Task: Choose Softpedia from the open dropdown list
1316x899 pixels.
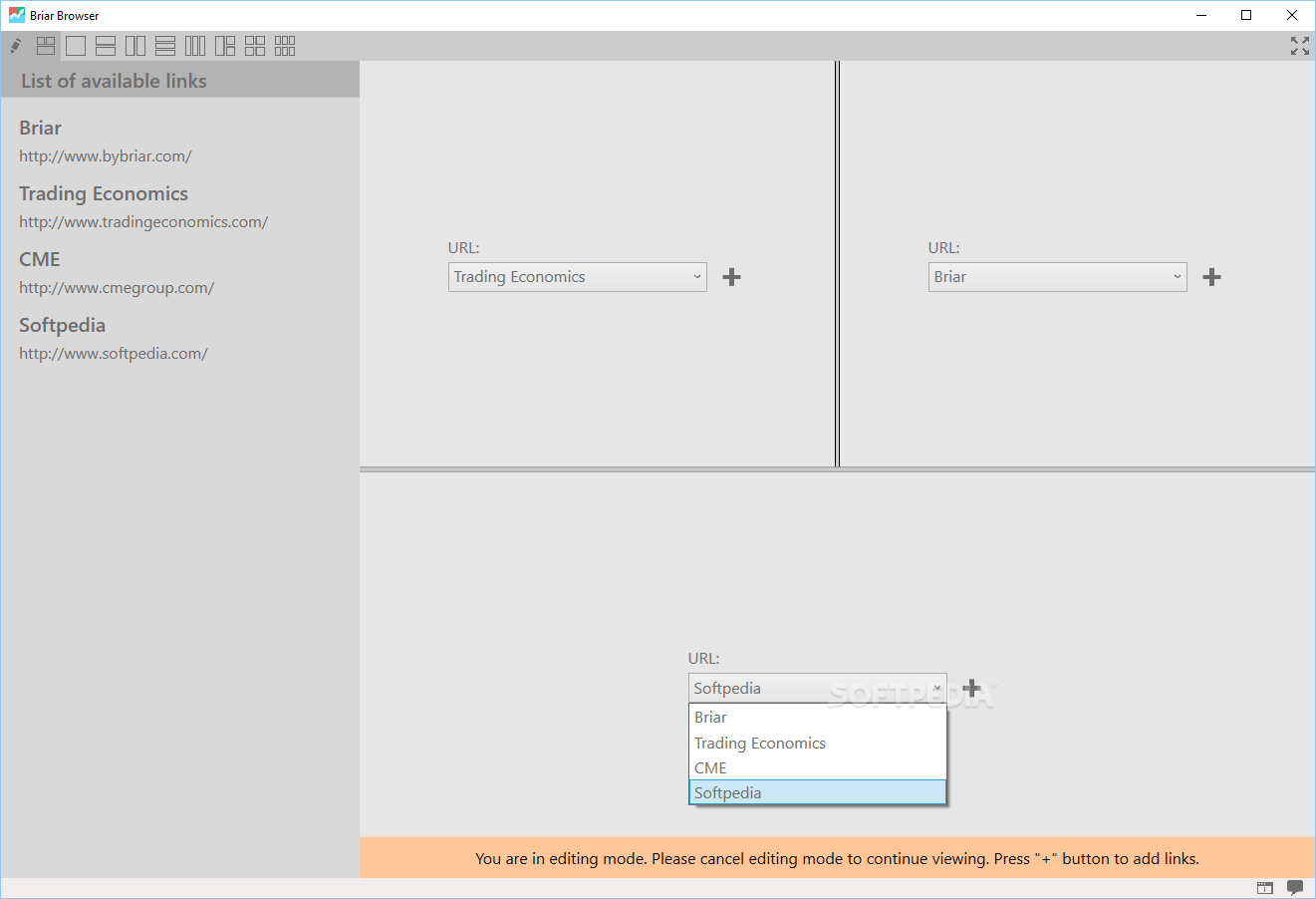Action: tap(818, 793)
